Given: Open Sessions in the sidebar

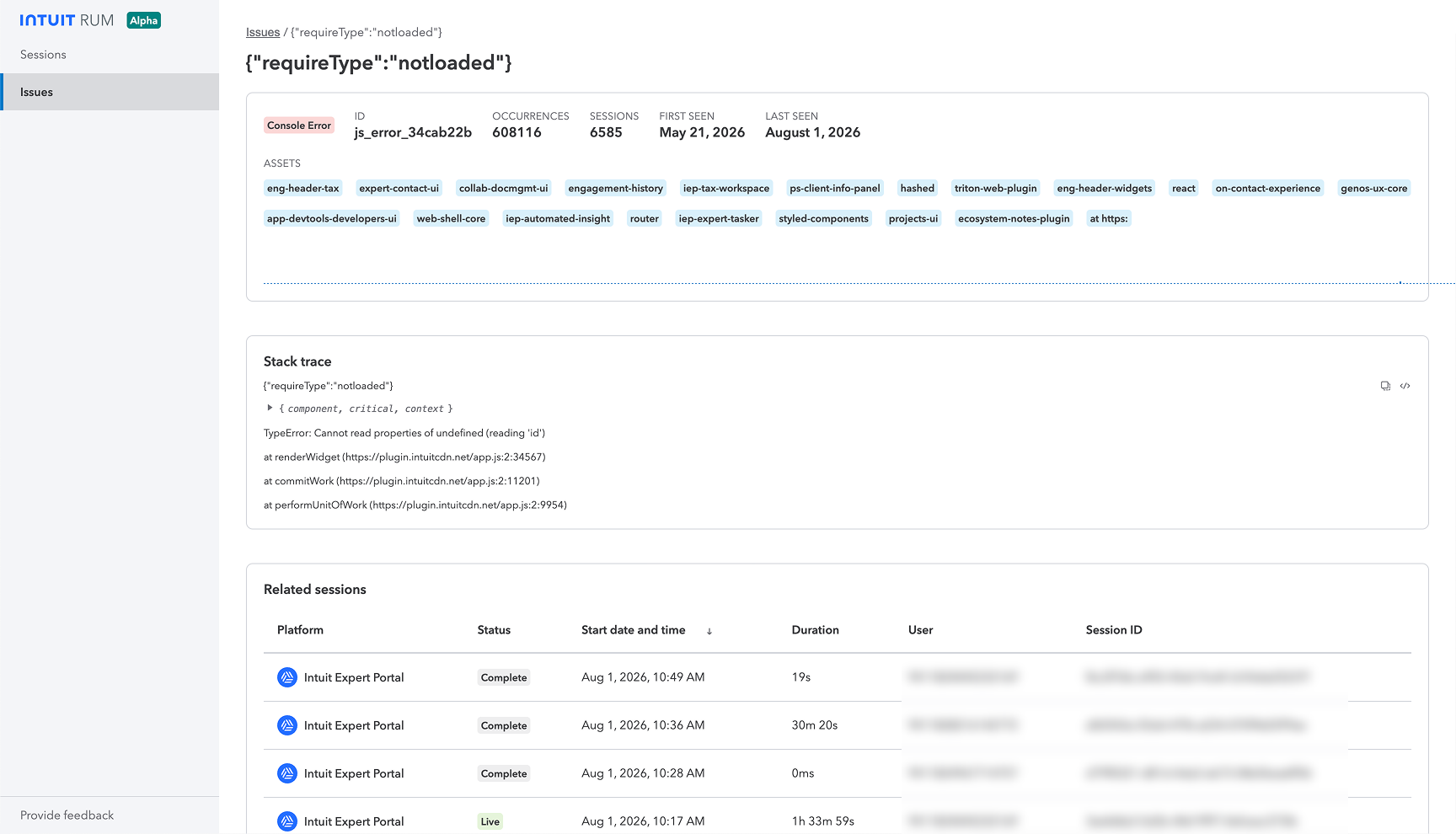Looking at the screenshot, I should click(110, 55).
